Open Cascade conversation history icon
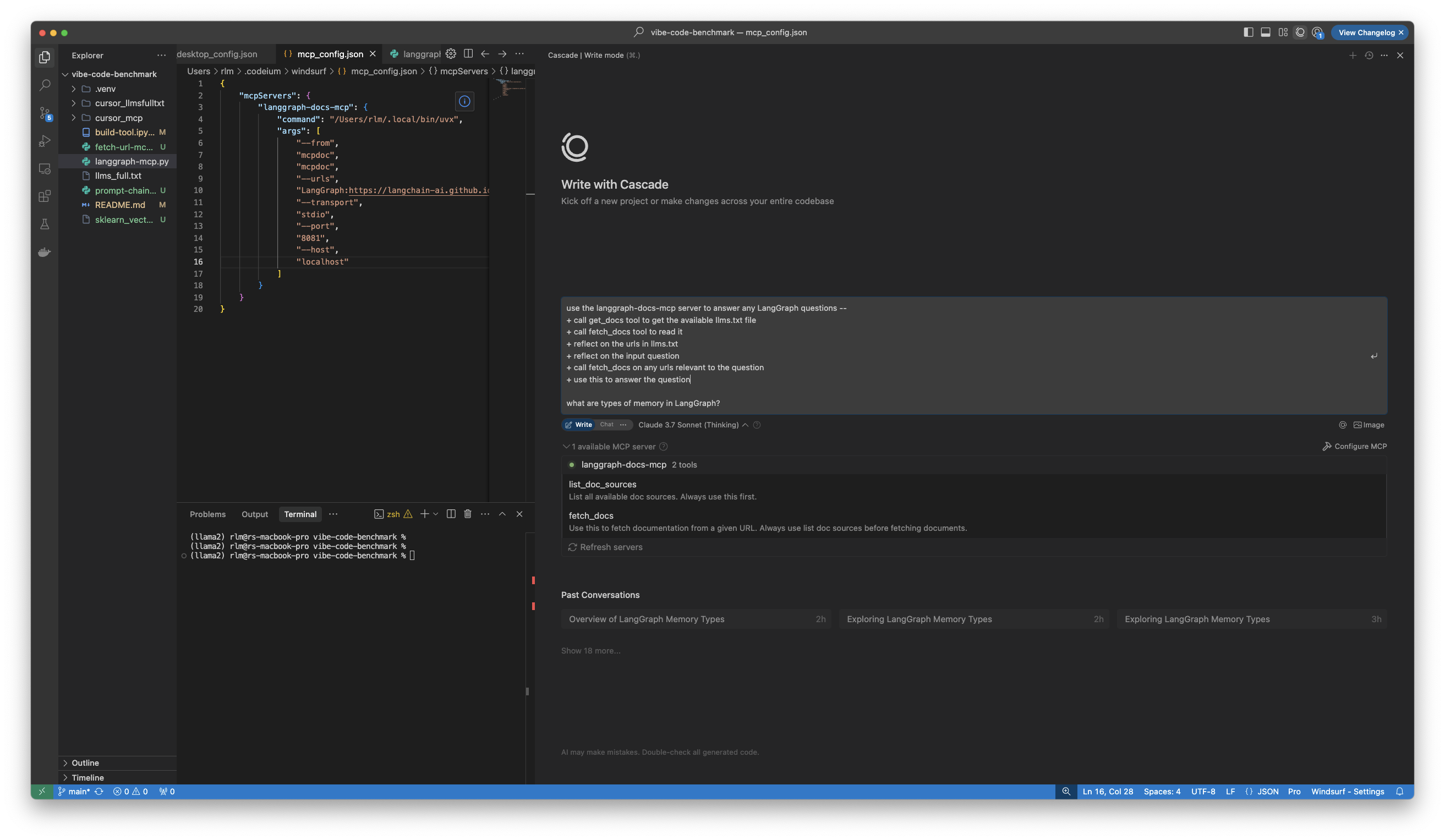 click(1369, 56)
